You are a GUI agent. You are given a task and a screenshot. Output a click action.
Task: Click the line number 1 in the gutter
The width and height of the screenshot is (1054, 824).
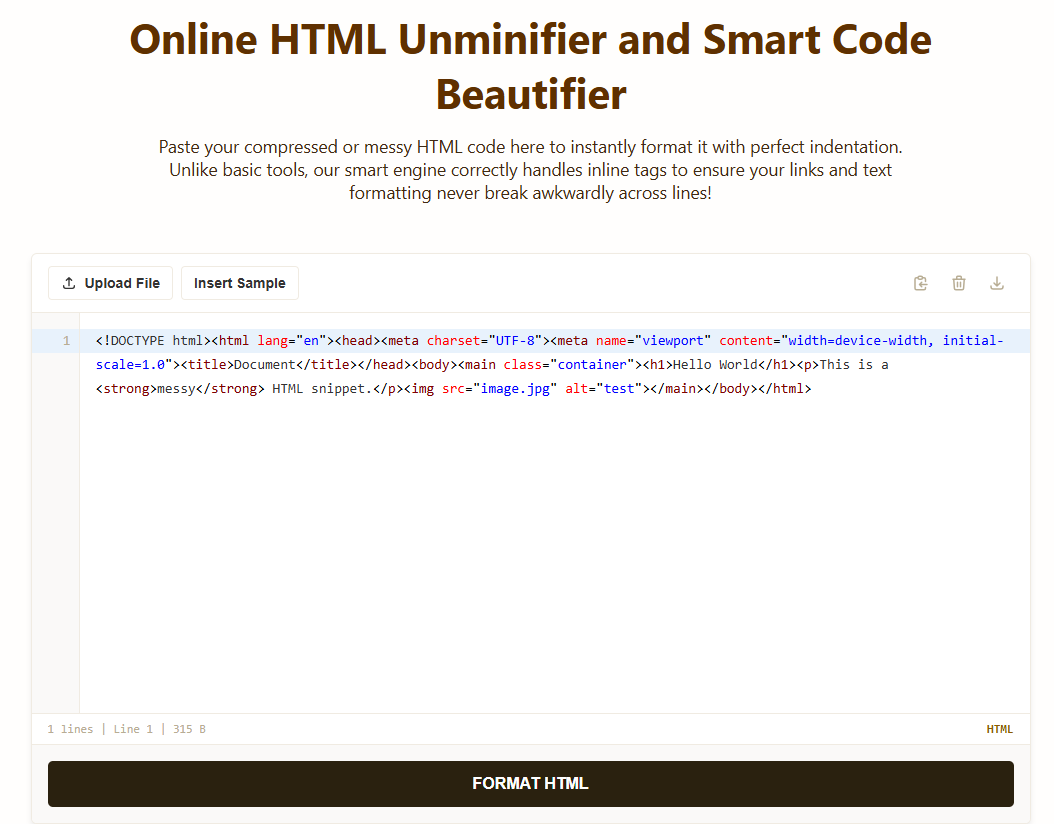click(66, 340)
